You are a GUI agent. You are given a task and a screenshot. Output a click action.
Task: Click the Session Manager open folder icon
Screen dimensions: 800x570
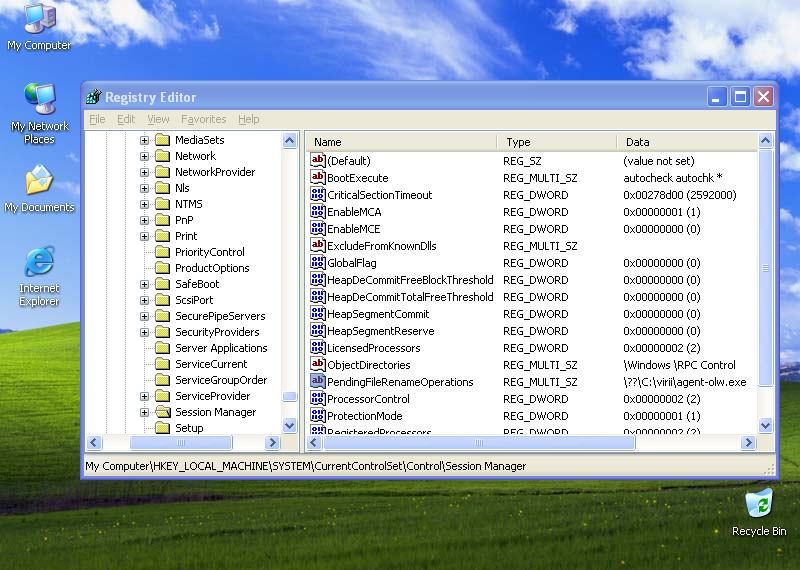coord(163,412)
